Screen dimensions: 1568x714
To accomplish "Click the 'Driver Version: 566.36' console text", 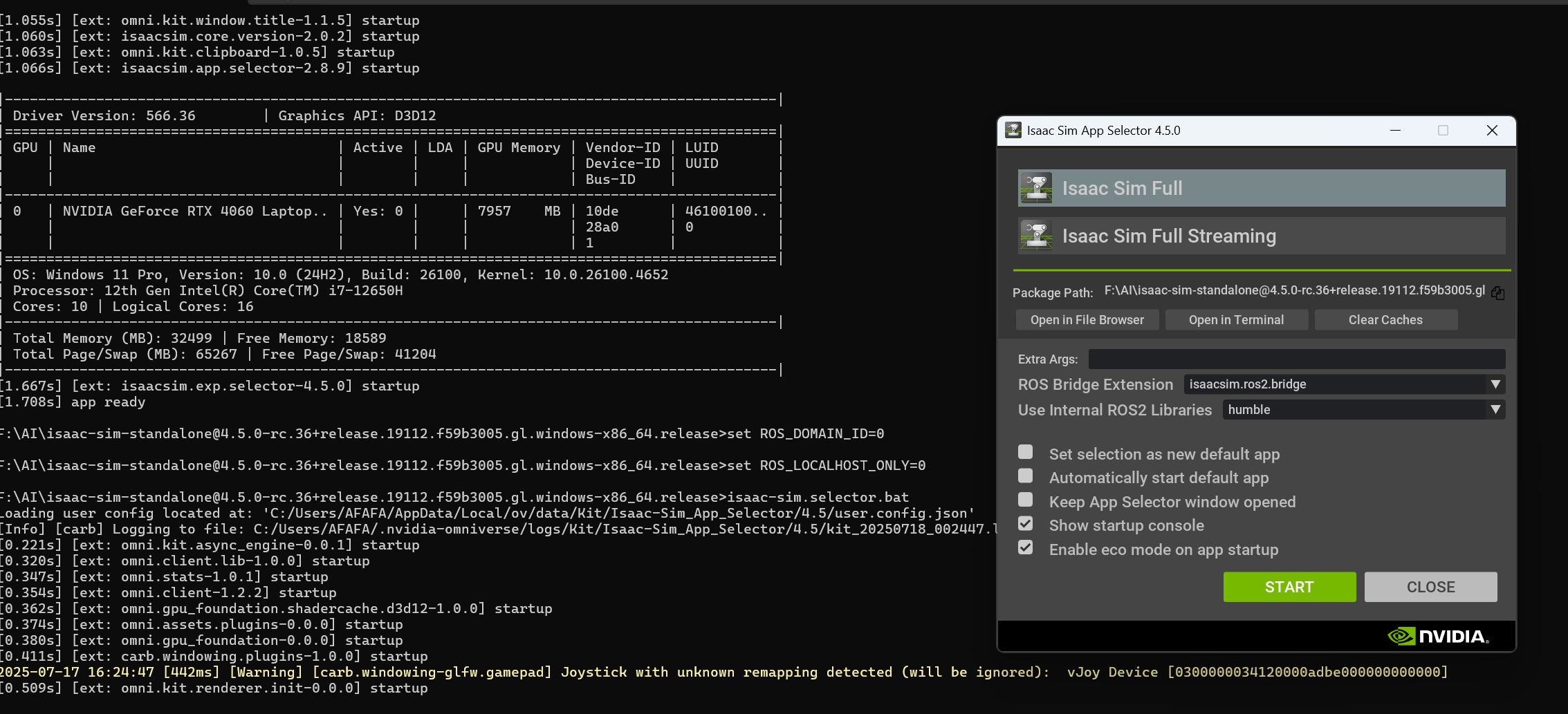I will (x=104, y=115).
